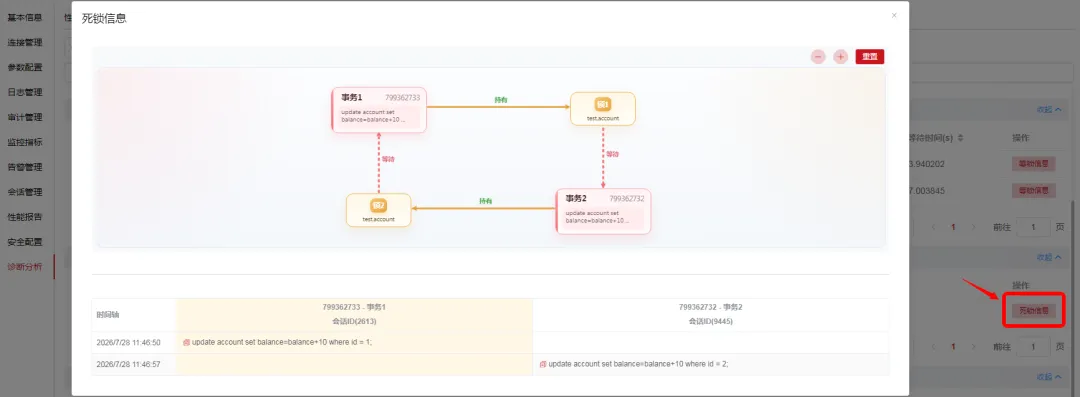The height and width of the screenshot is (397, 1080).
Task: Click the '799362733 - 事务1' column header
Action: tap(354, 307)
